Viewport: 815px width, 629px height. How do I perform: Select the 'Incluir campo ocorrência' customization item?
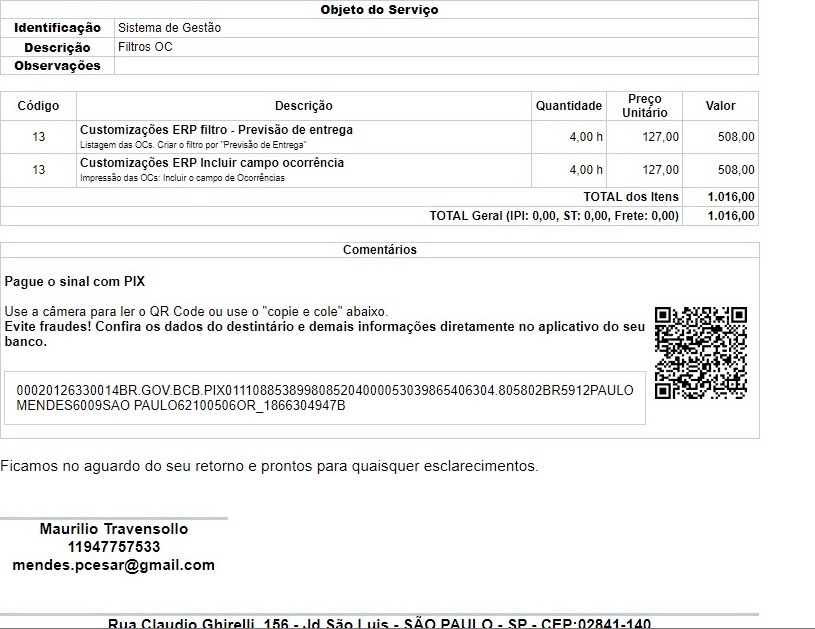tap(212, 163)
